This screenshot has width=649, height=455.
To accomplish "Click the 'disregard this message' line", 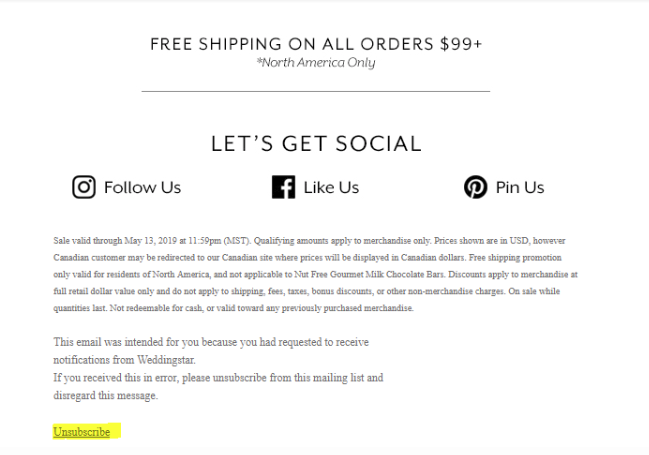I will [106, 395].
